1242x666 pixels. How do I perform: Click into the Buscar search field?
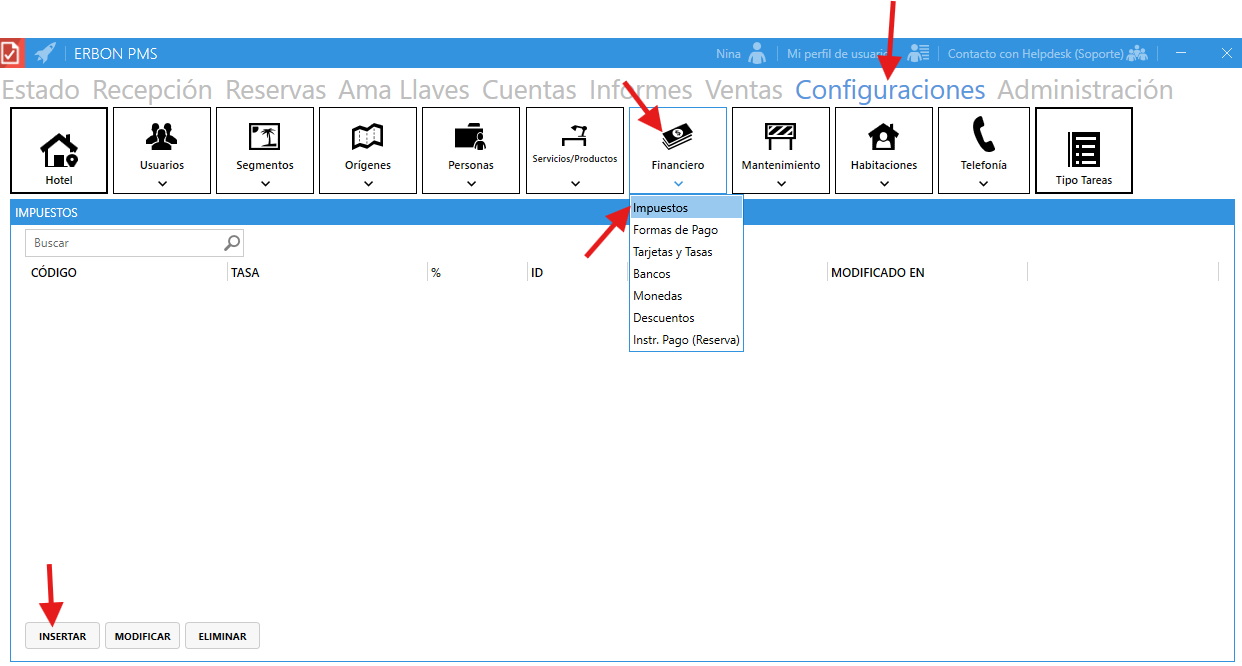click(125, 243)
